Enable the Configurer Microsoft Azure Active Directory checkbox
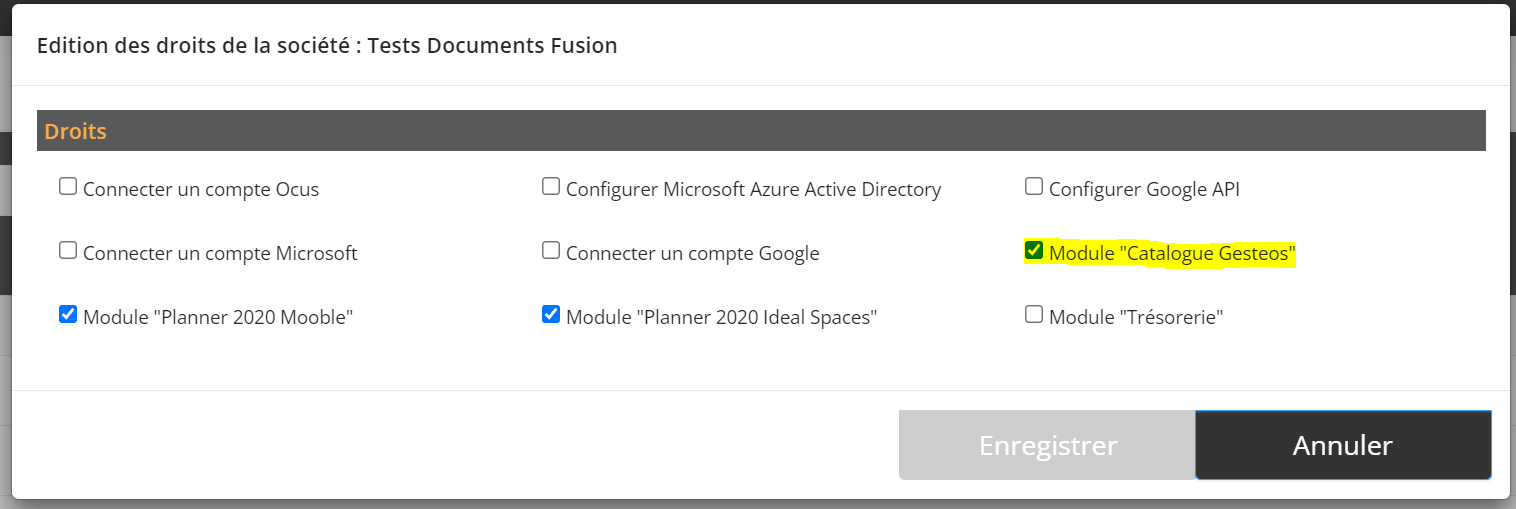 [x=551, y=187]
